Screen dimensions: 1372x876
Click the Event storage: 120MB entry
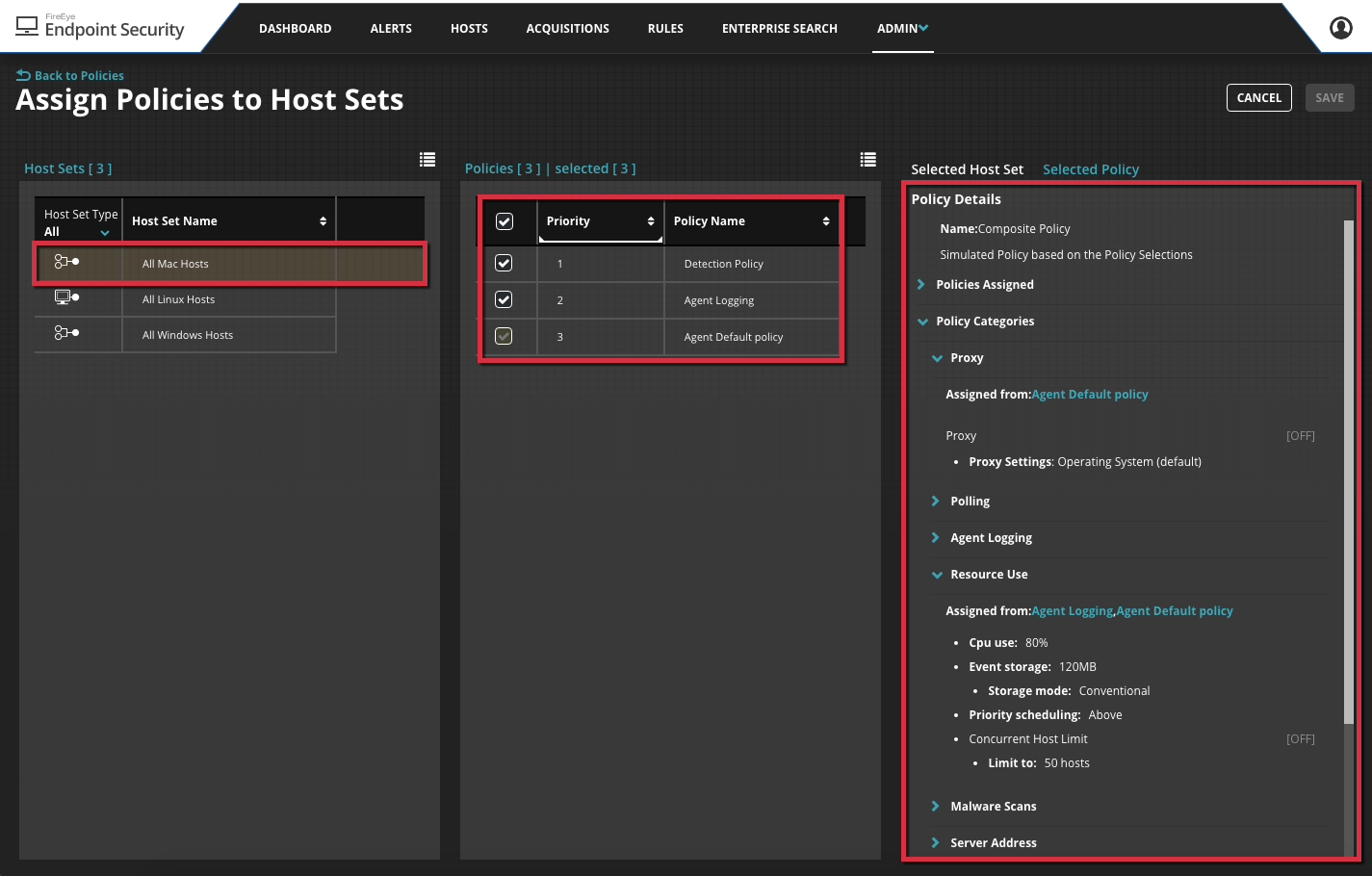[1032, 667]
